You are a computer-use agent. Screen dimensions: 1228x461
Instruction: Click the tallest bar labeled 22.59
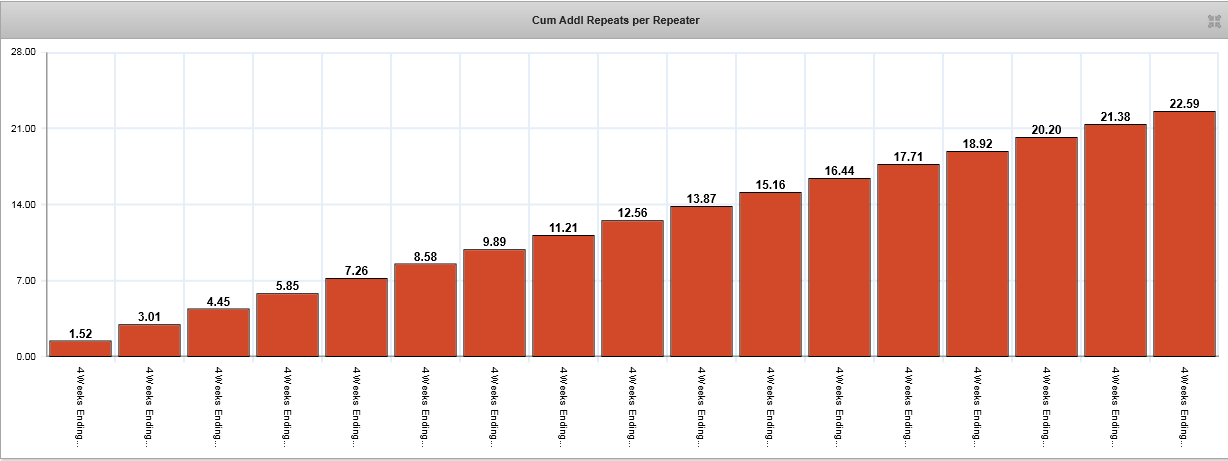pos(1184,234)
